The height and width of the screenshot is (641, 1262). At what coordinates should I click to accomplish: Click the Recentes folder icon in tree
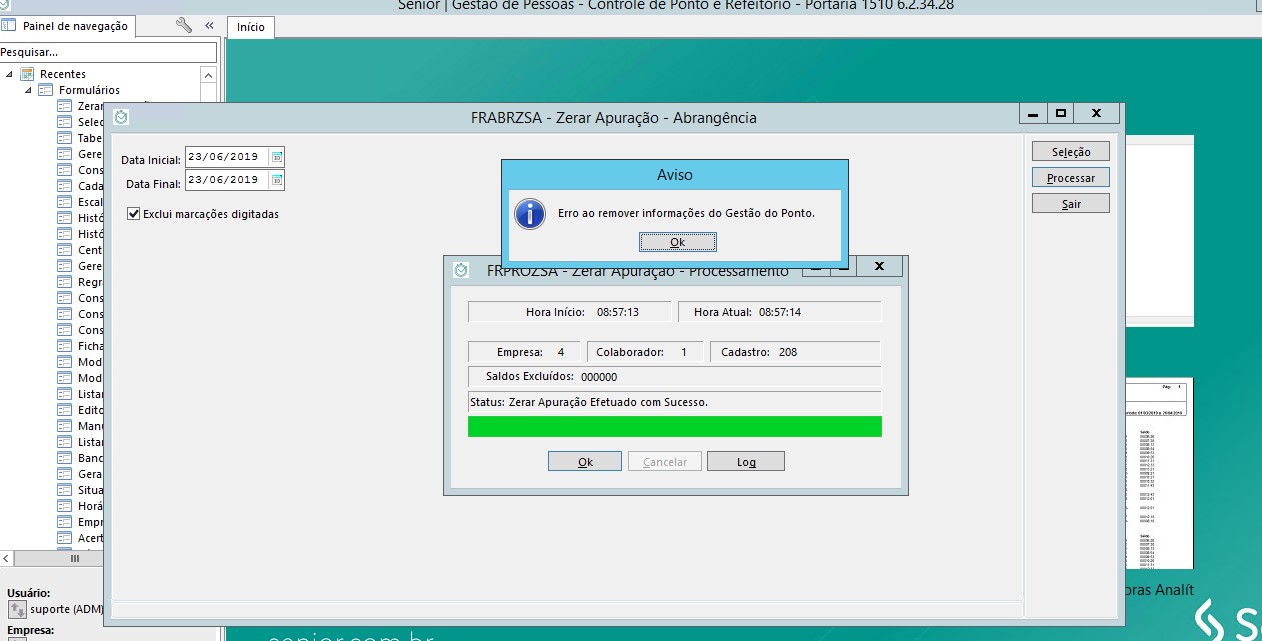pyautogui.click(x=28, y=74)
